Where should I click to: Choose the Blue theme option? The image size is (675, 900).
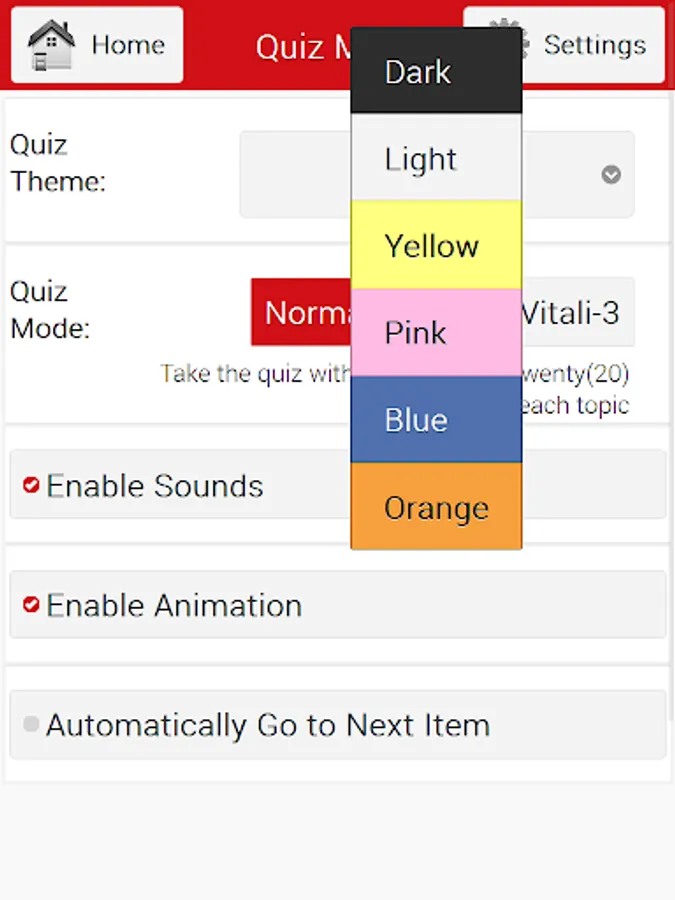tap(436, 420)
